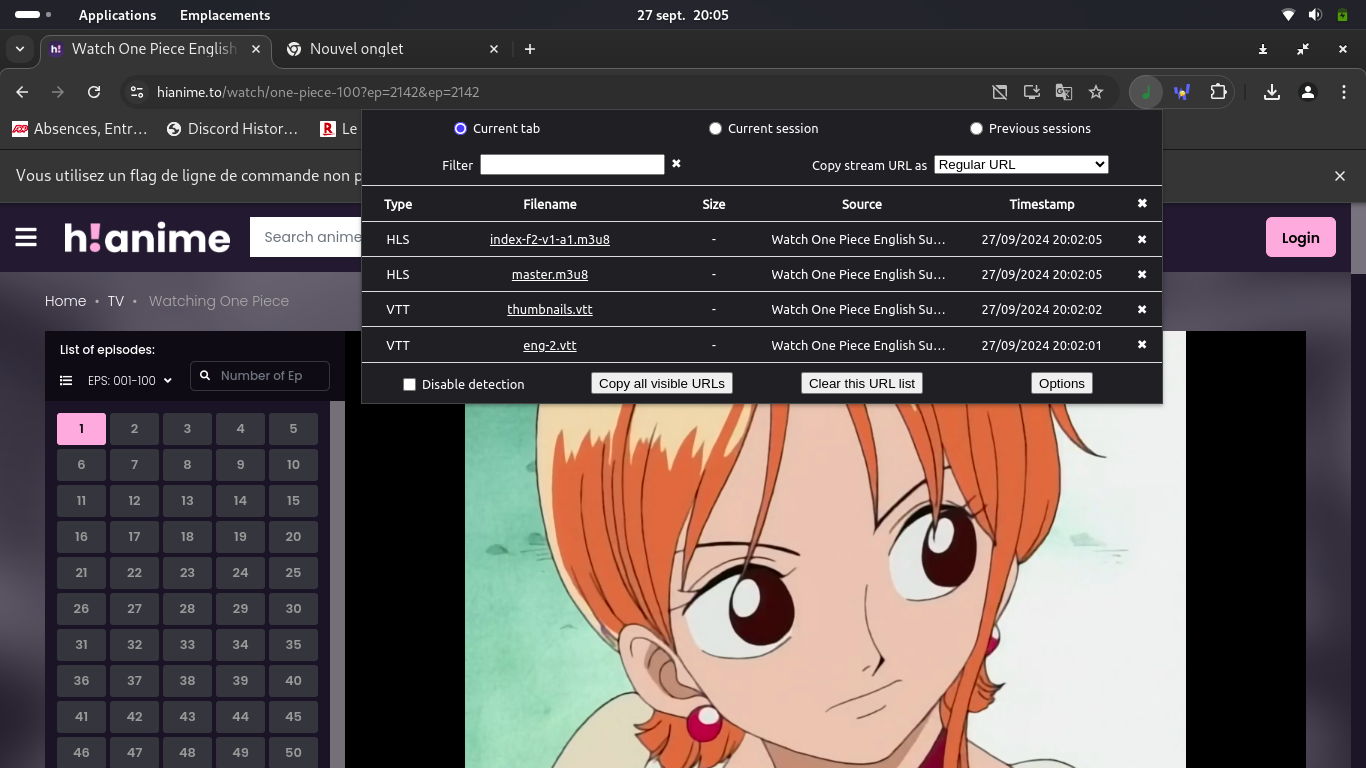Screen dimensions: 1366x768
Task: Click the translate page icon
Action: (1064, 92)
